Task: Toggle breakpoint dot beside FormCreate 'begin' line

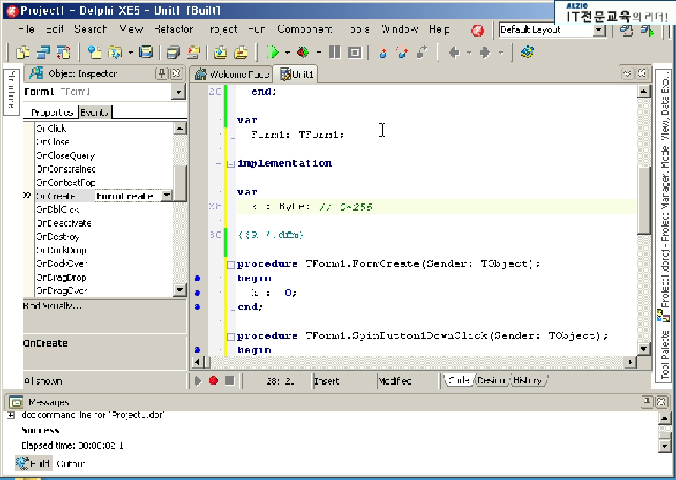Action: [197, 278]
